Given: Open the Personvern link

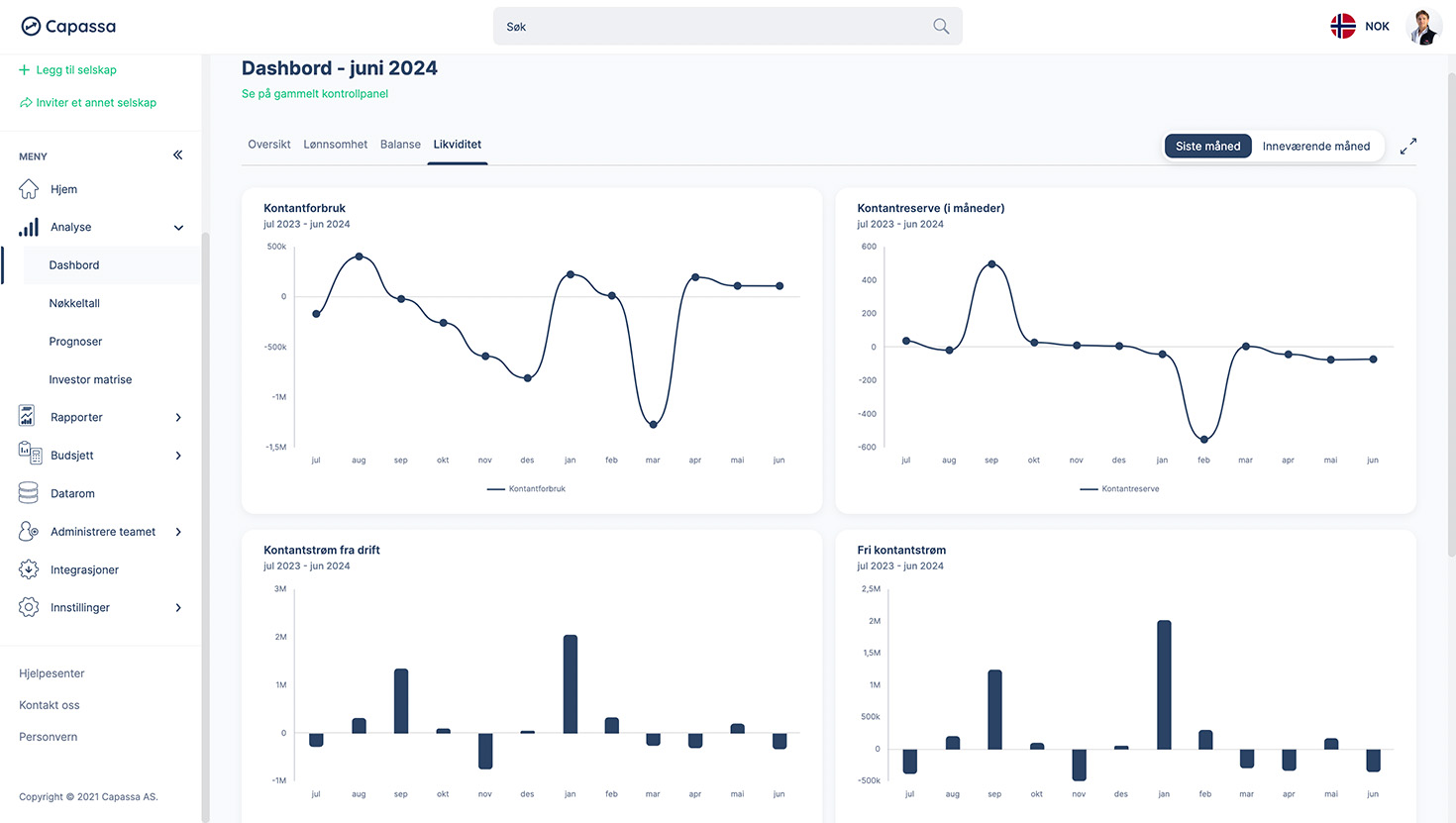Looking at the screenshot, I should point(48,737).
